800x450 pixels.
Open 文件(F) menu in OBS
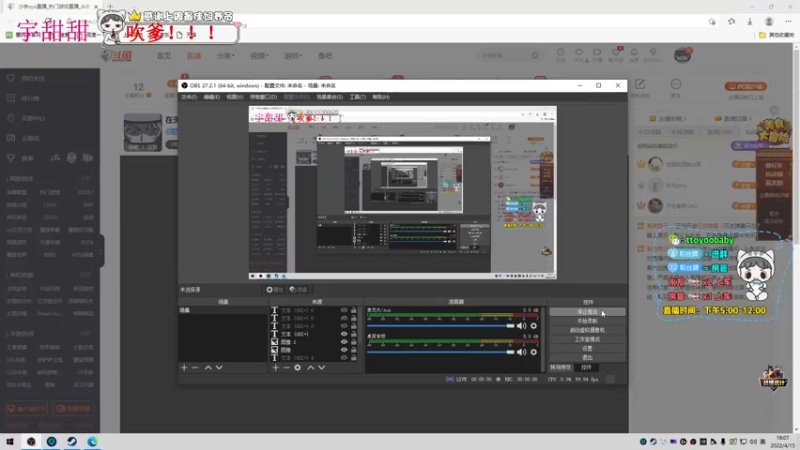[x=189, y=97]
